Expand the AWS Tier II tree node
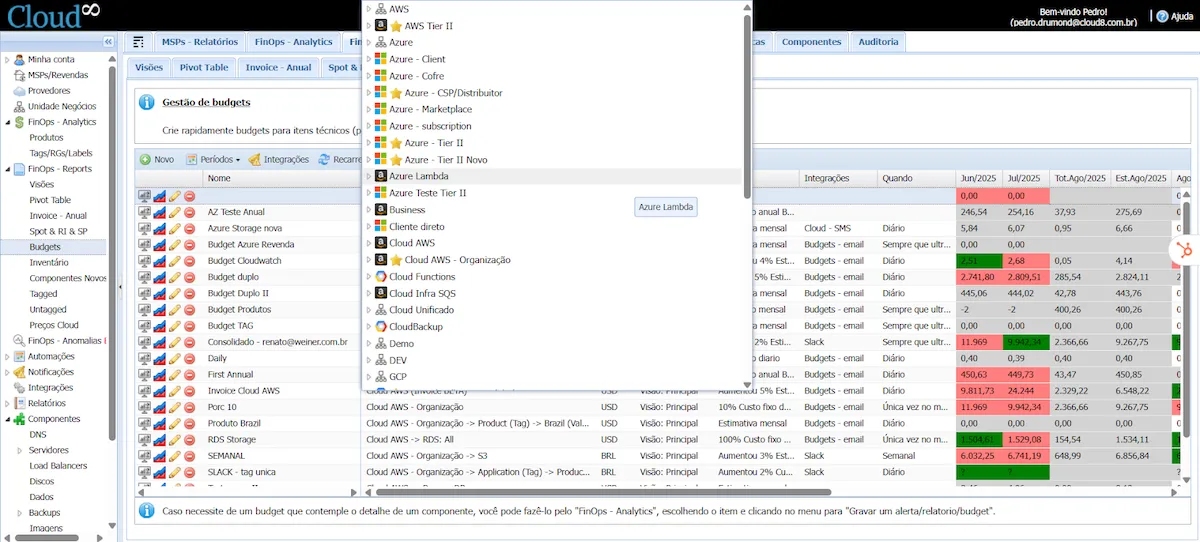The image size is (1200, 542). tap(369, 26)
